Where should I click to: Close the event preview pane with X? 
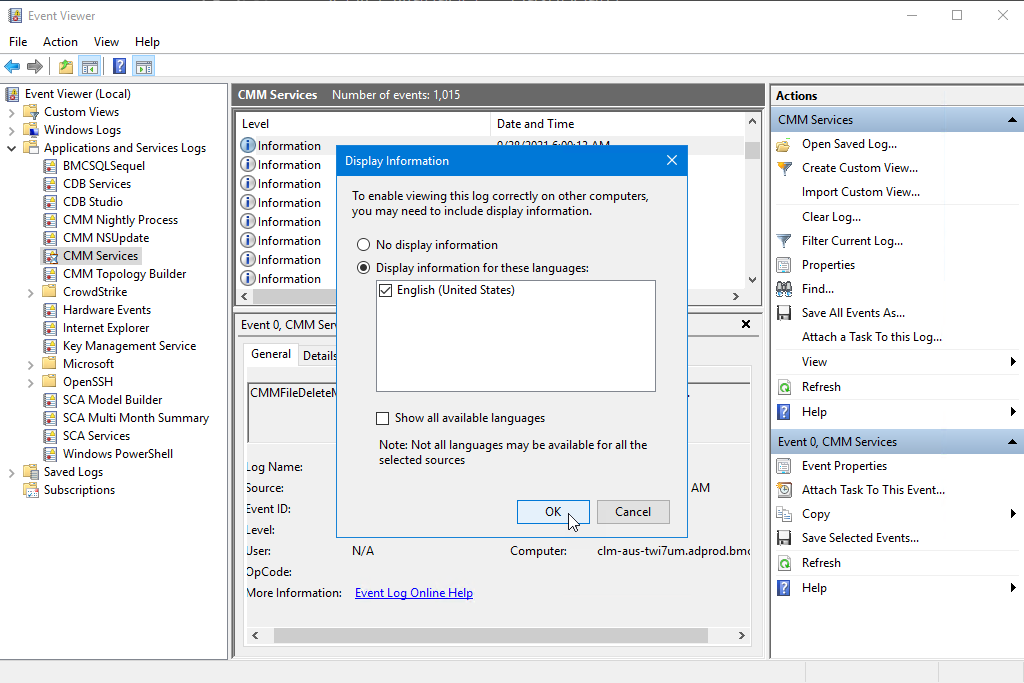point(746,325)
